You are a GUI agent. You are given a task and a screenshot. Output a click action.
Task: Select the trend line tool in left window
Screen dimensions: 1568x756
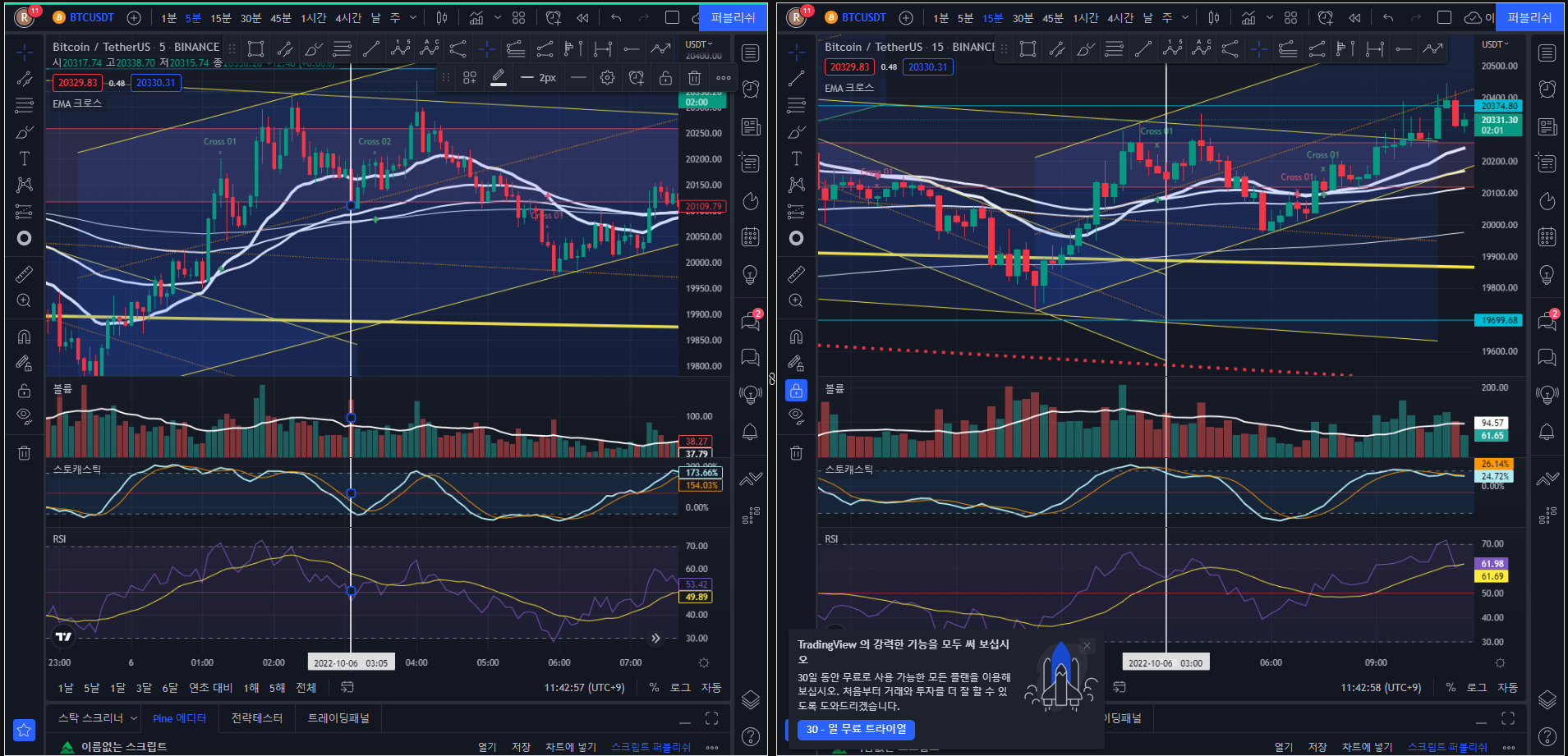[x=25, y=79]
